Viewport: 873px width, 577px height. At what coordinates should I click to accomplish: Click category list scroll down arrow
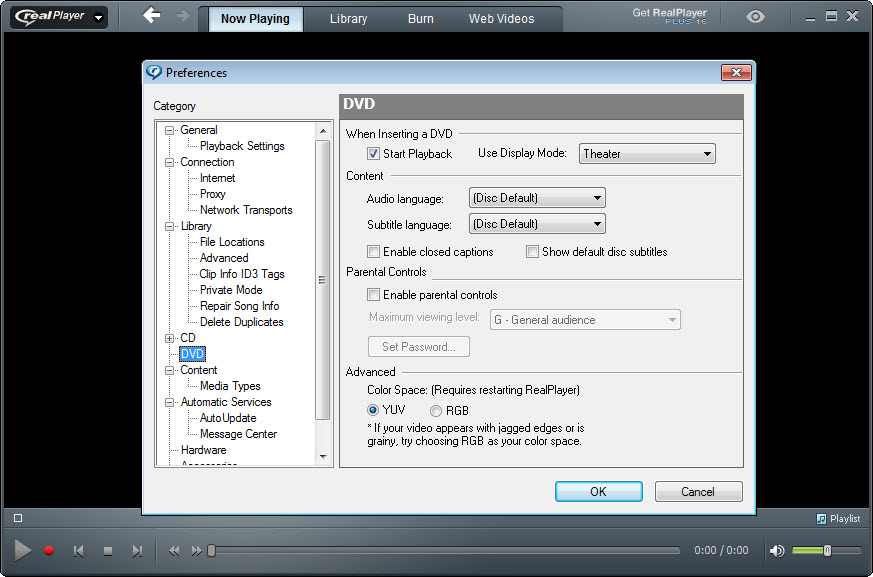coord(323,457)
